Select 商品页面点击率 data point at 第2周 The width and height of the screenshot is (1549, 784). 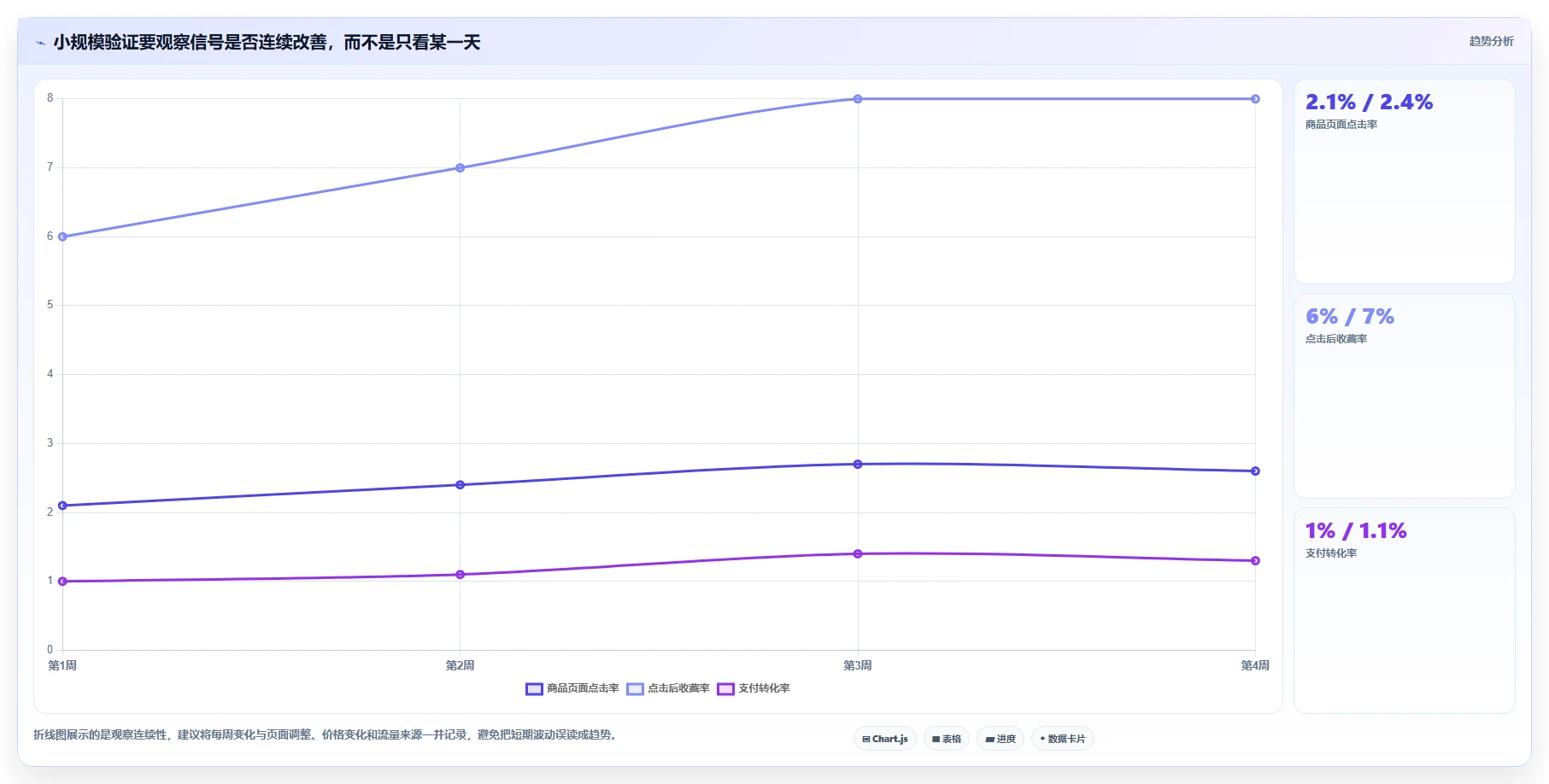tap(461, 485)
